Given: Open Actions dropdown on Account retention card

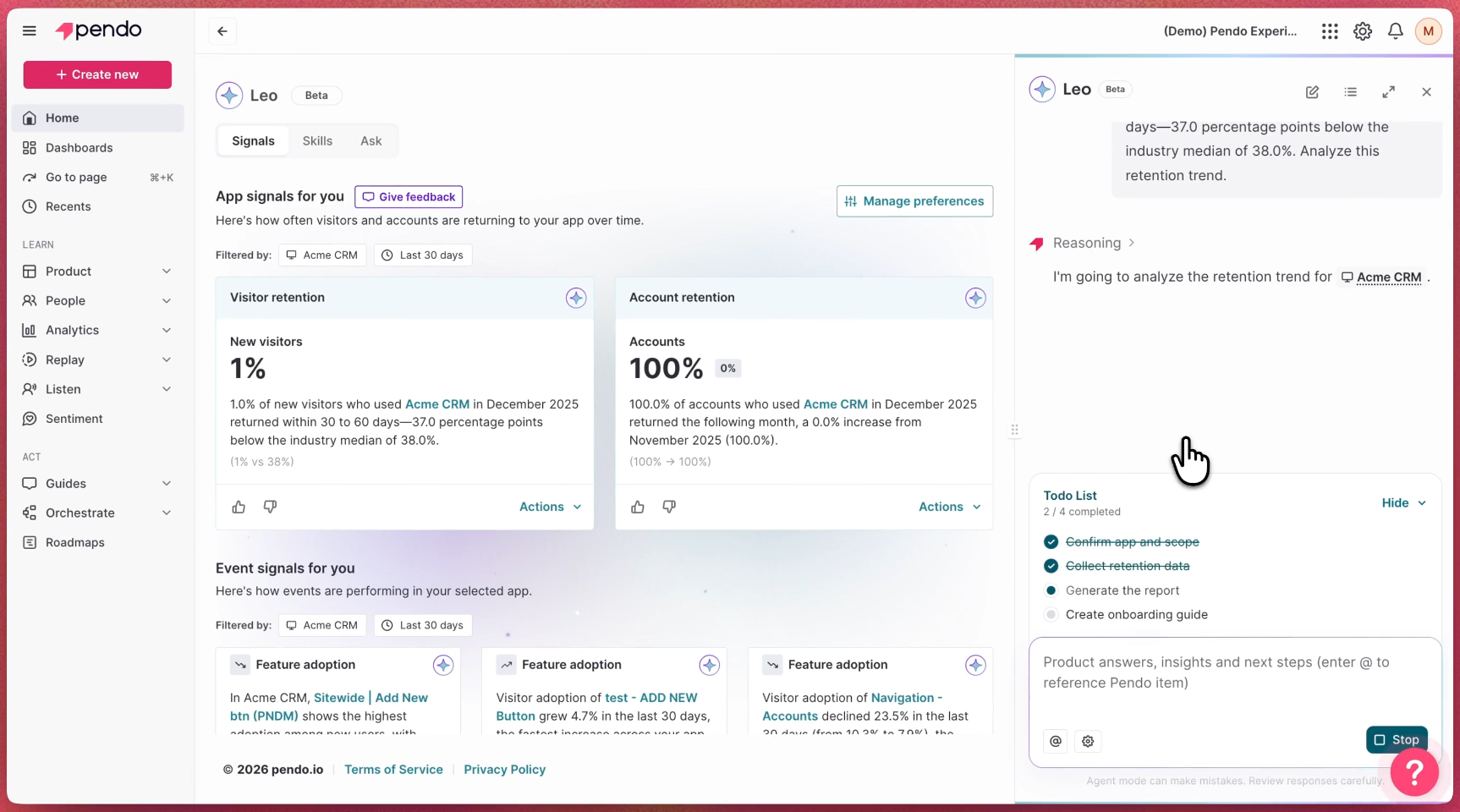Looking at the screenshot, I should point(950,507).
